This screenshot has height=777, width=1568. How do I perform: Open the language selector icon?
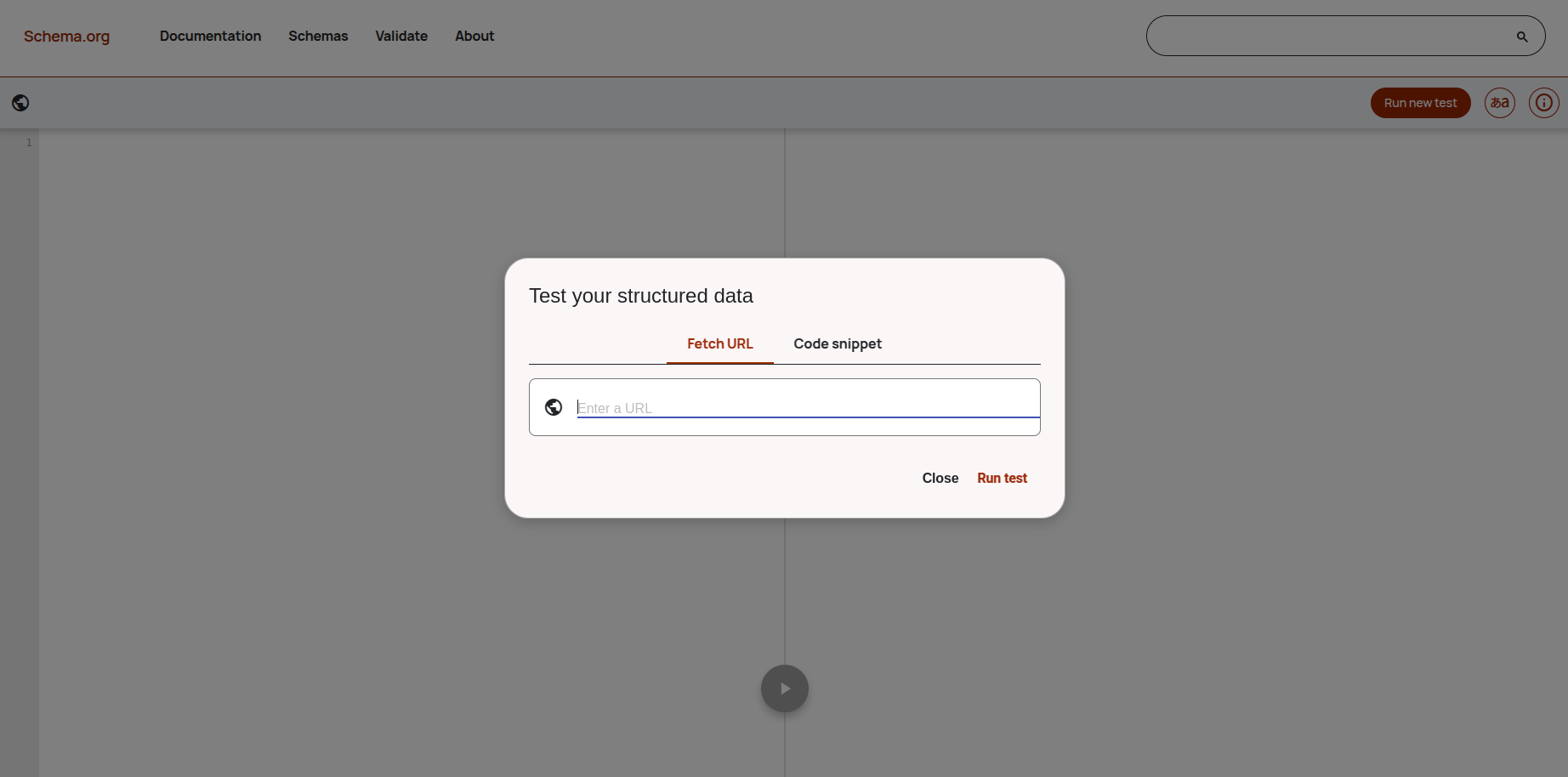click(x=1499, y=102)
